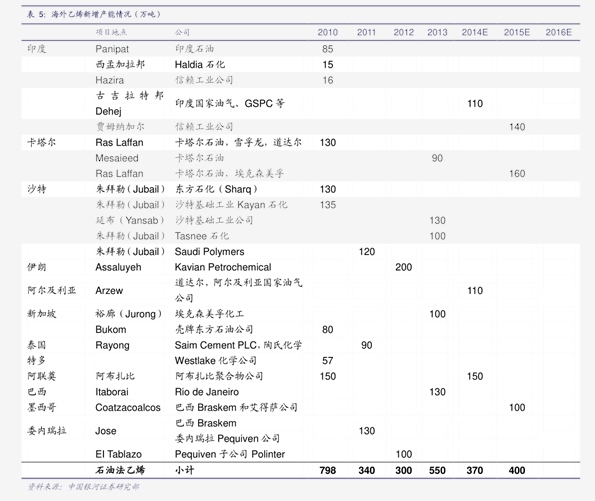
Task: Click the Tasnee 石化 company cell
Action: pos(202,236)
